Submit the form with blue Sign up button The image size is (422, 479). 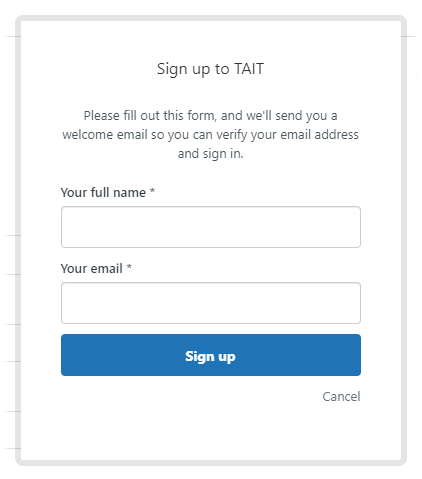(x=211, y=355)
